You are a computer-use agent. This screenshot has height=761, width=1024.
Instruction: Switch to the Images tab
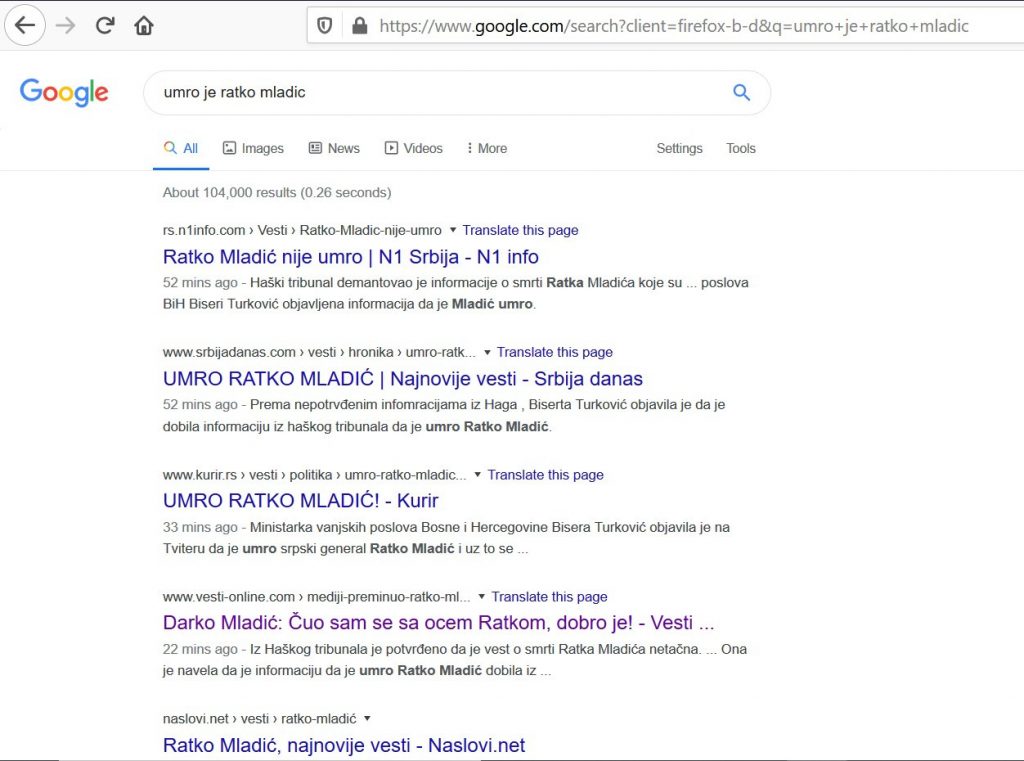[x=253, y=148]
